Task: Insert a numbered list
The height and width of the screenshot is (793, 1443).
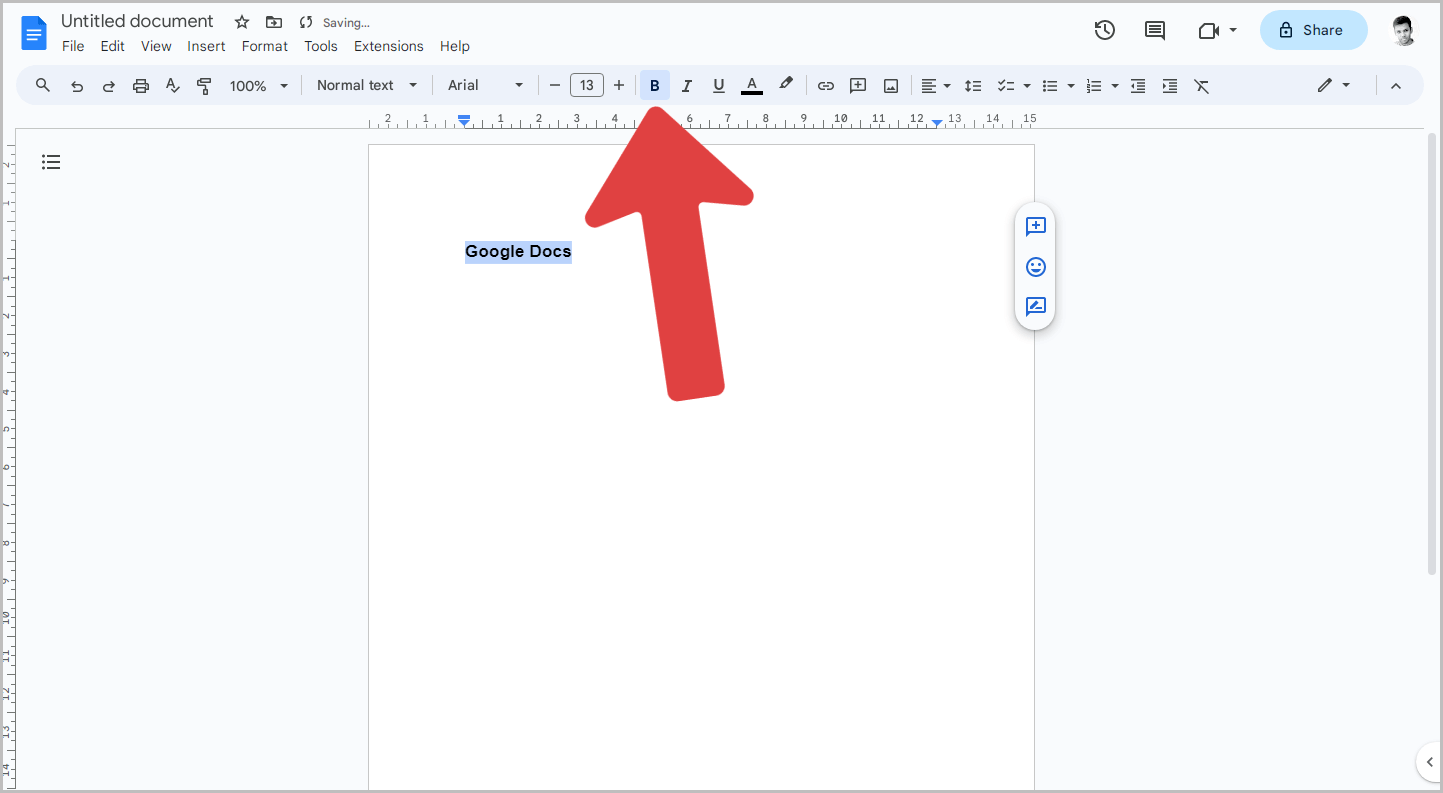Action: point(1094,86)
